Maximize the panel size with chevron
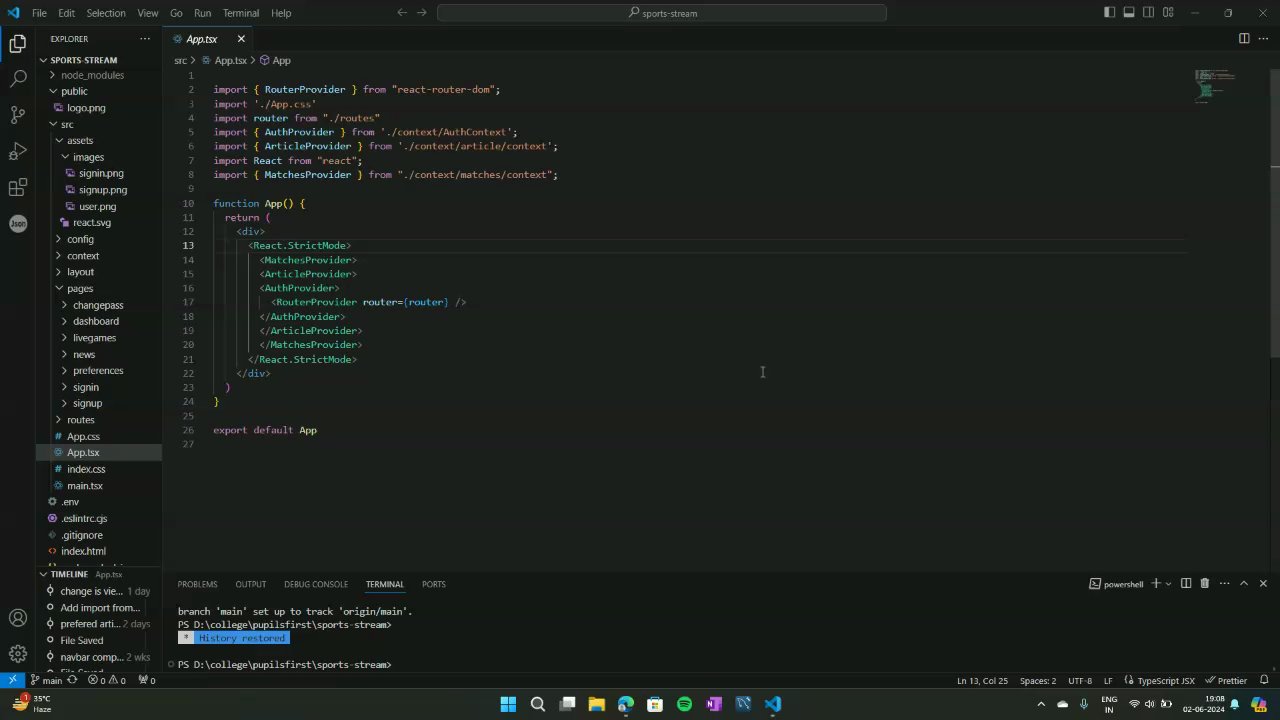The height and width of the screenshot is (720, 1280). [1244, 584]
